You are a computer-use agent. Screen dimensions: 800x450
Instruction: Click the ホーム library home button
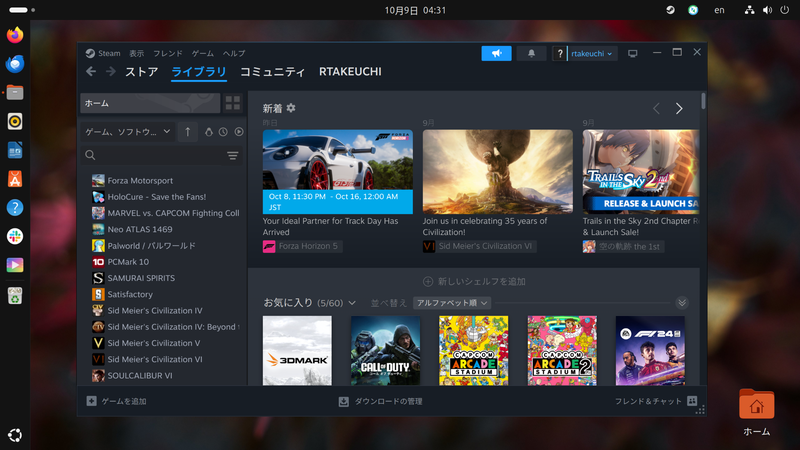150,103
